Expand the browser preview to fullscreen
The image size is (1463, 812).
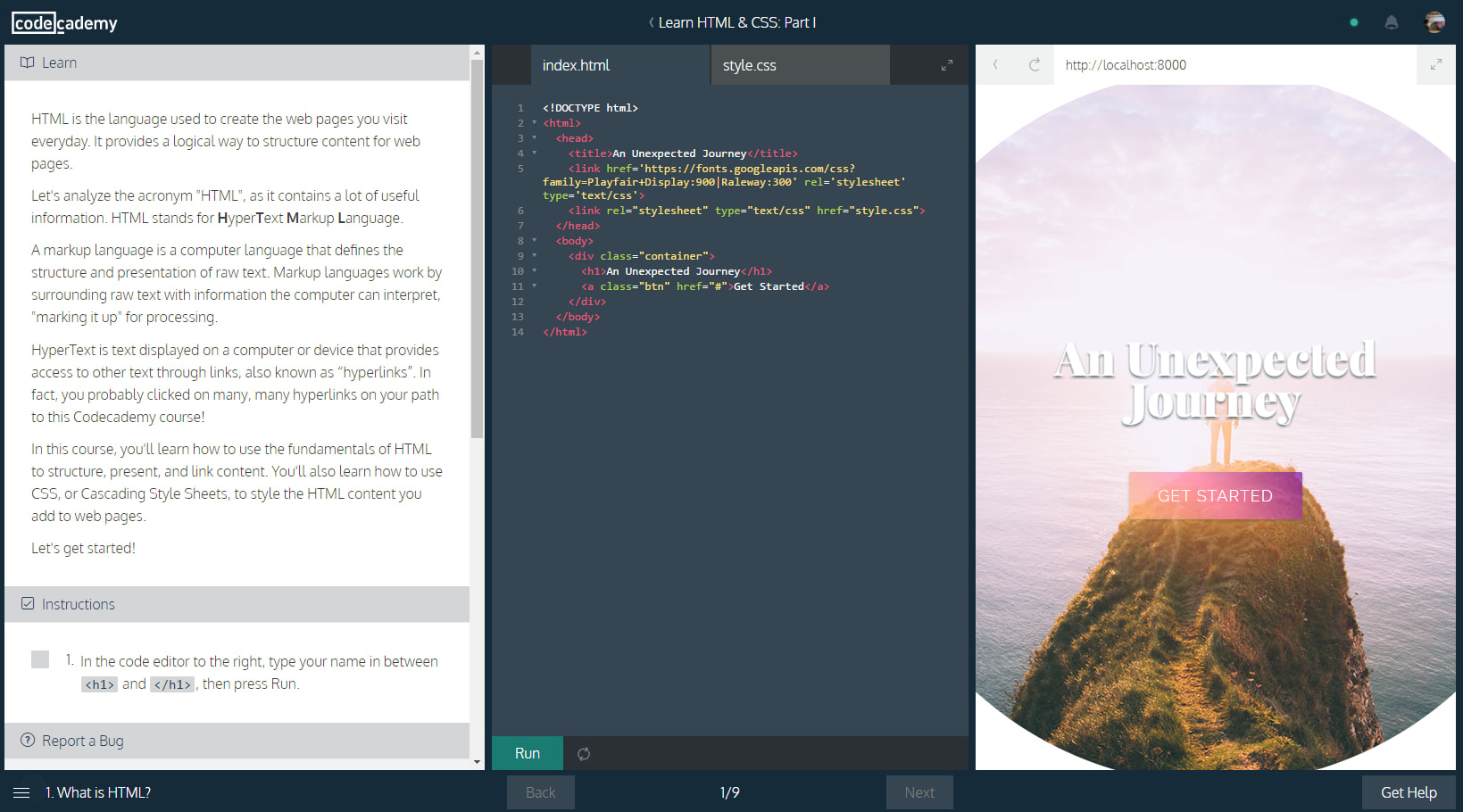coord(1436,65)
